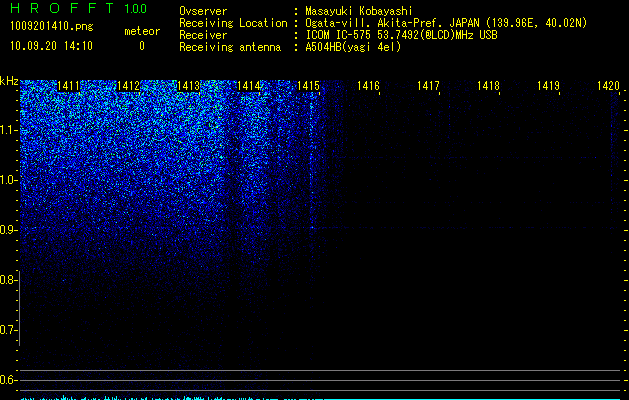Click the 1411 time marker
The image size is (629, 400).
(68, 86)
